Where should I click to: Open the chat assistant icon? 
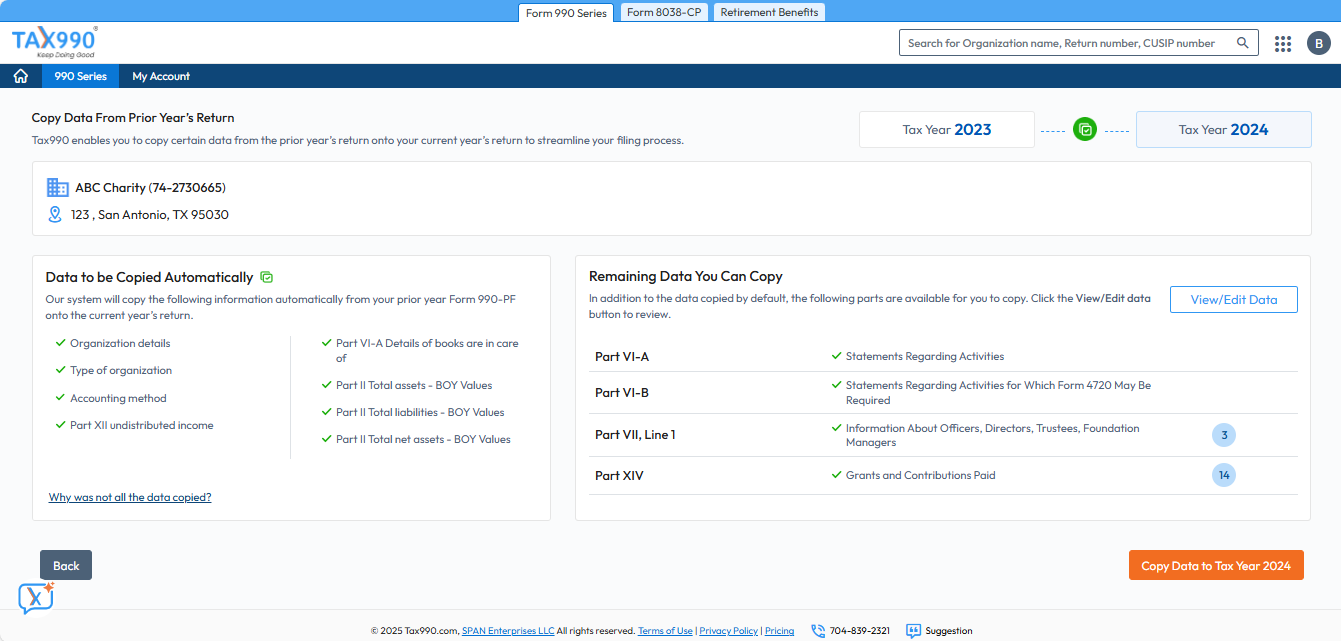[x=36, y=597]
